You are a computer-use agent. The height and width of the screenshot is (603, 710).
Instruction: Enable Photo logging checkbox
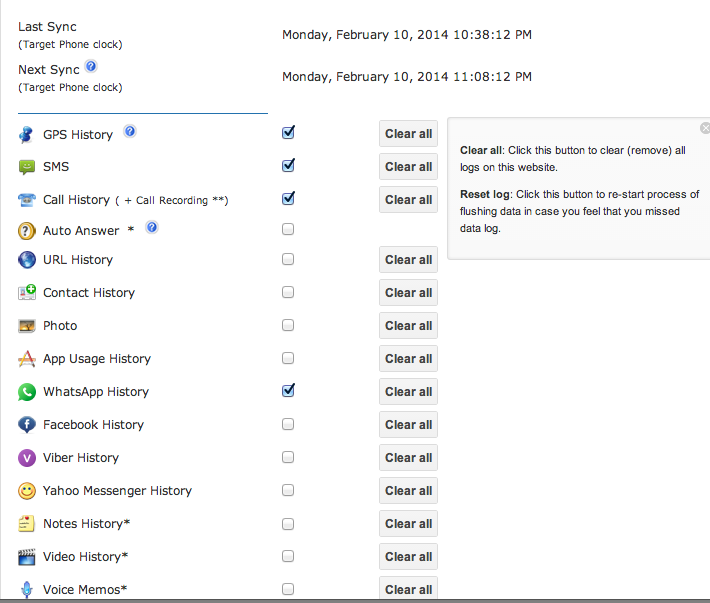pos(288,325)
